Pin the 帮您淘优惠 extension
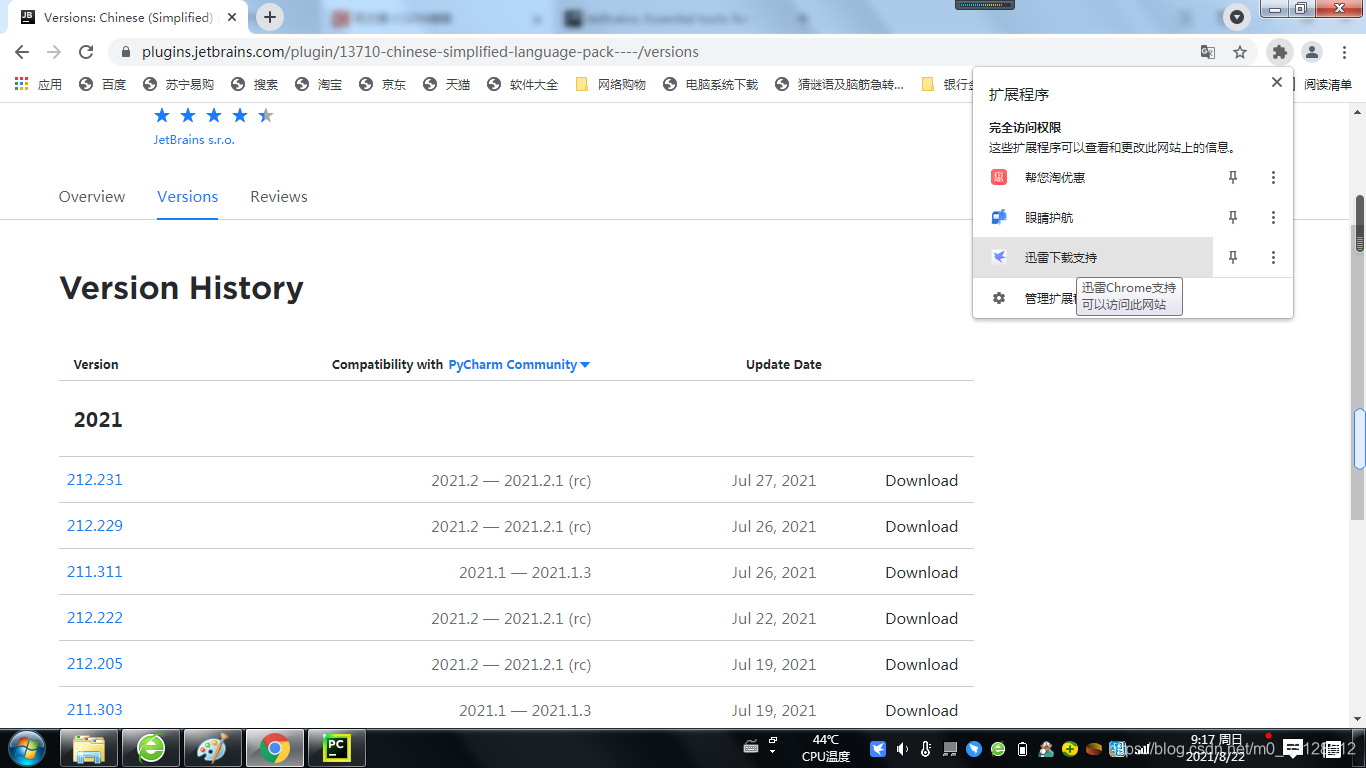Image resolution: width=1366 pixels, height=768 pixels. [x=1233, y=177]
